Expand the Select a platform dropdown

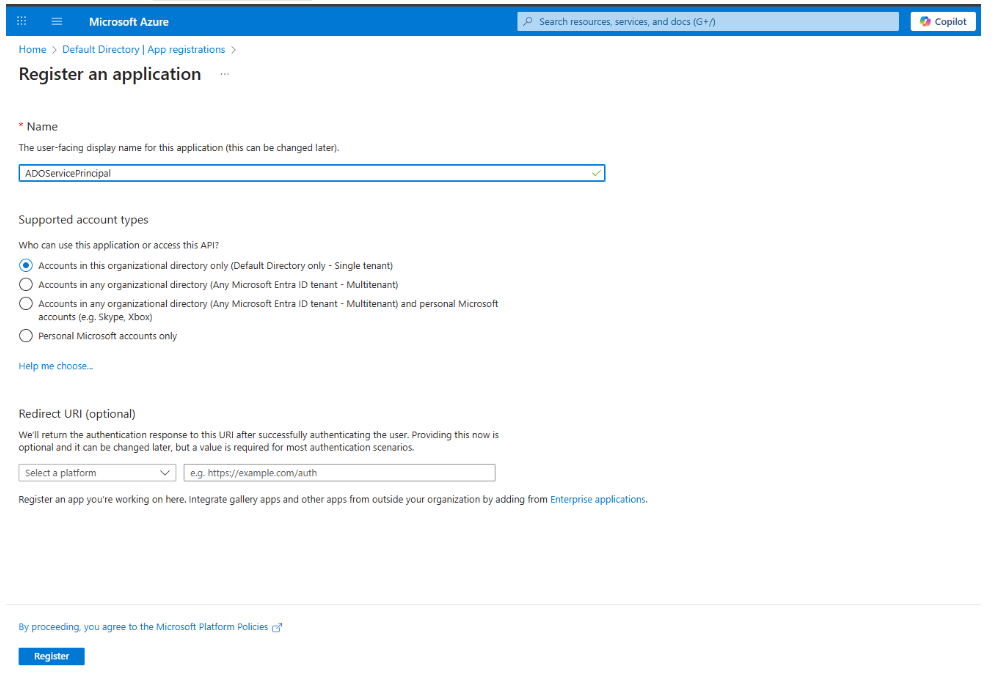(98, 473)
